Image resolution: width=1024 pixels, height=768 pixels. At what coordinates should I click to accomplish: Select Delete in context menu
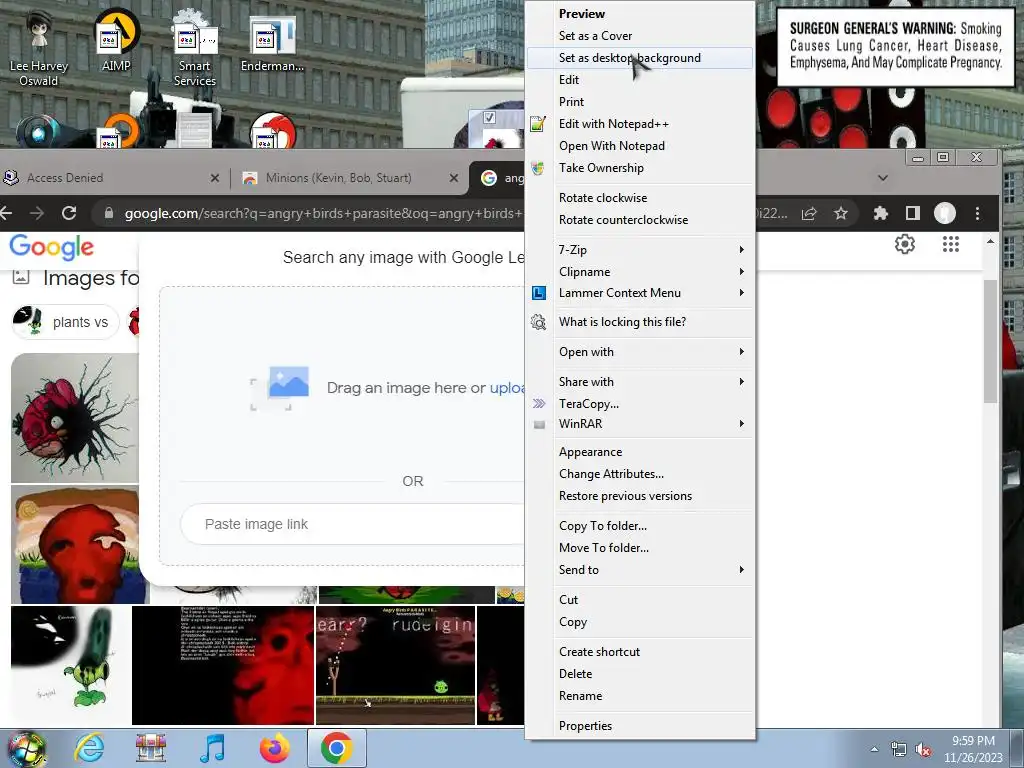[639, 674]
